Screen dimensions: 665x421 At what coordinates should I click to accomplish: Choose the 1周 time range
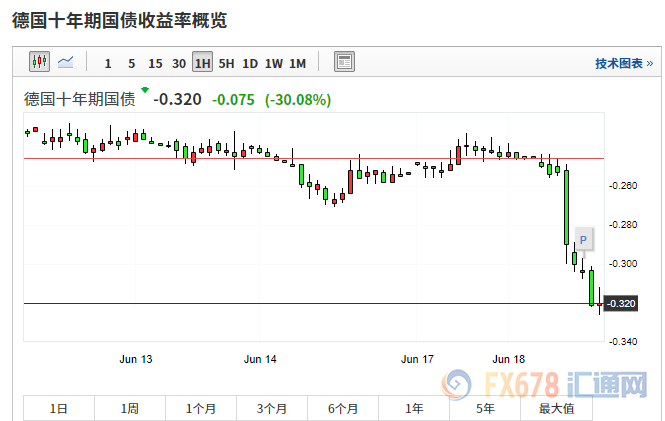click(130, 409)
